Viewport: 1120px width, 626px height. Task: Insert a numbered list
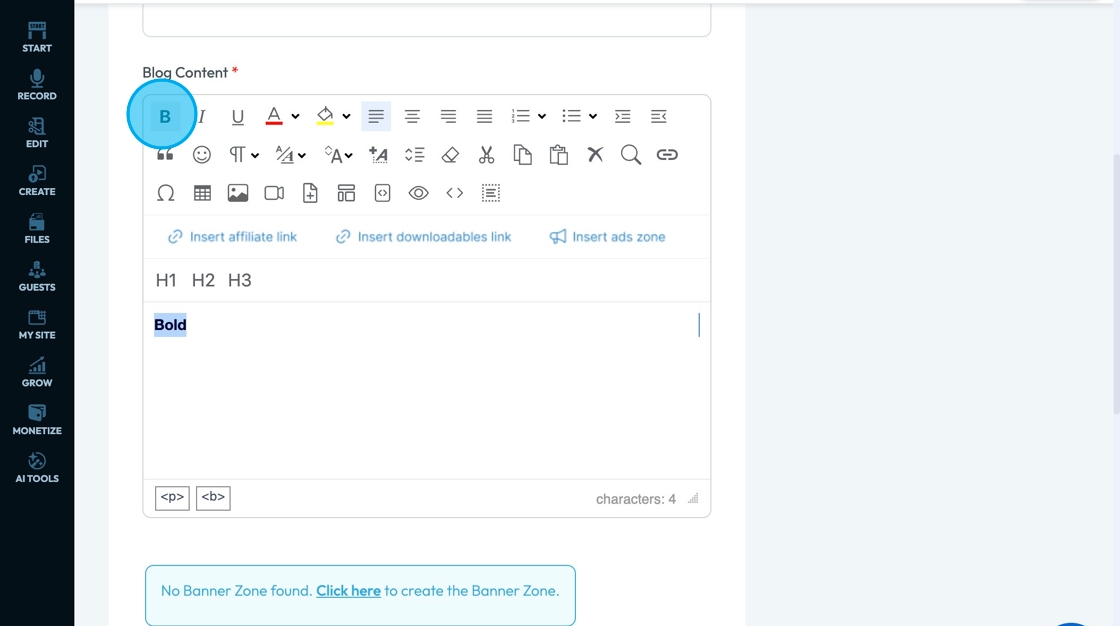tap(521, 116)
